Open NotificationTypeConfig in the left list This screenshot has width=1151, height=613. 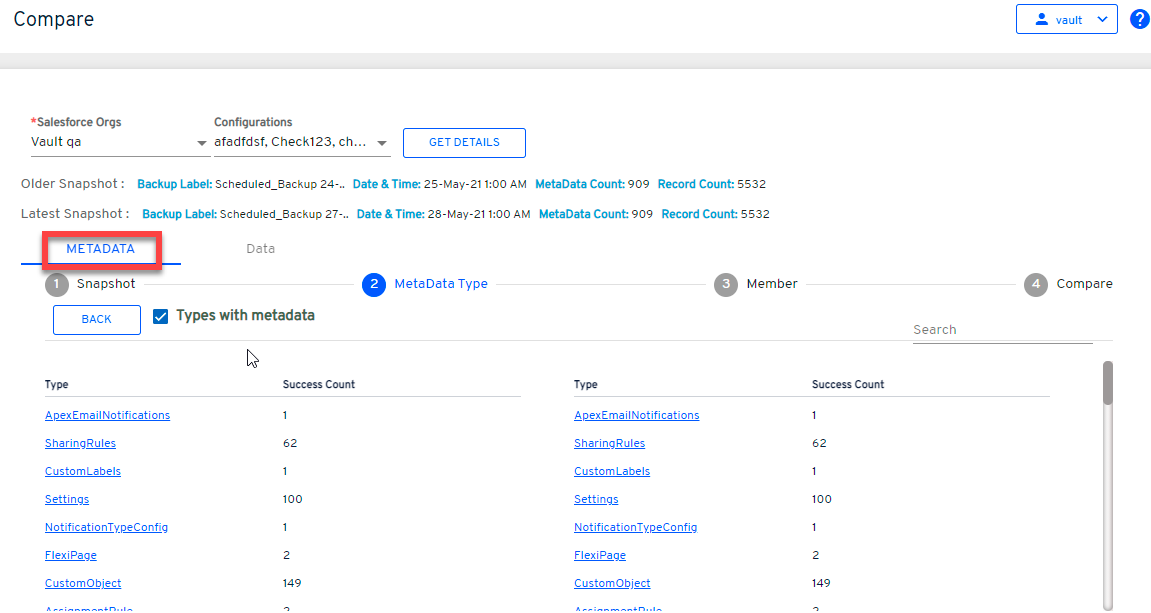106,527
